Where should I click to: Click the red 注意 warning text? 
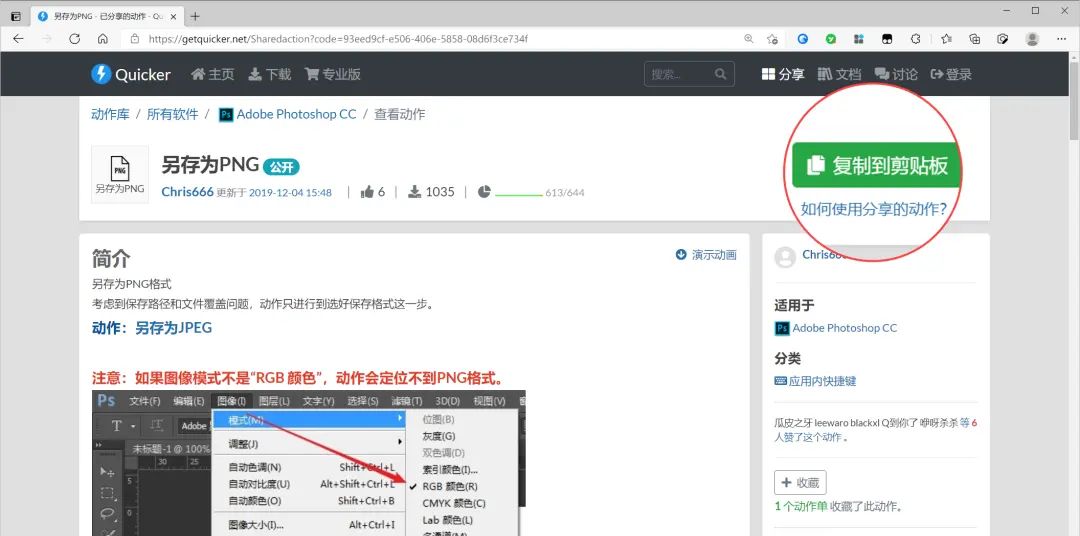(298, 378)
